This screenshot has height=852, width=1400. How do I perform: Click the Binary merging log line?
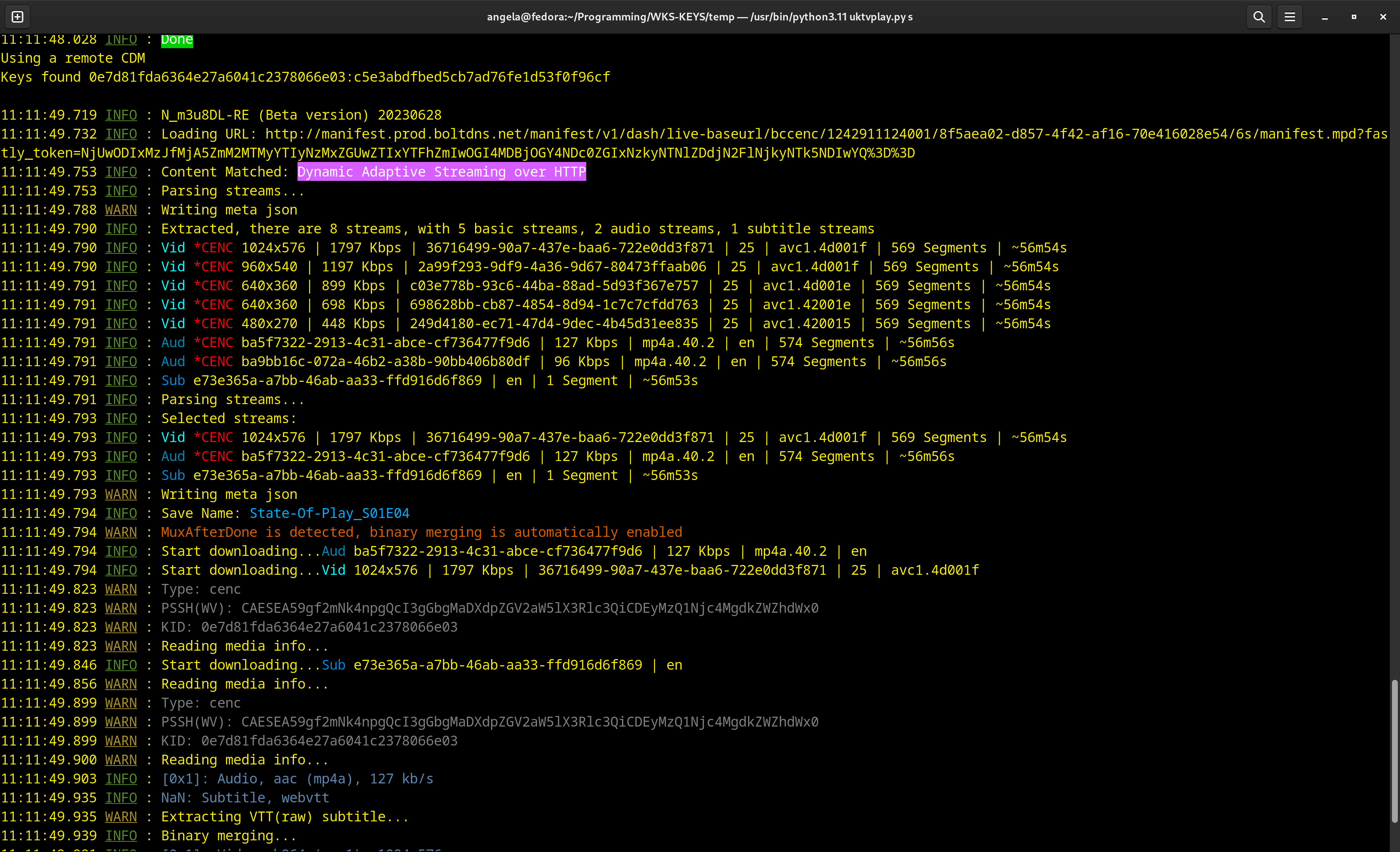coord(228,836)
